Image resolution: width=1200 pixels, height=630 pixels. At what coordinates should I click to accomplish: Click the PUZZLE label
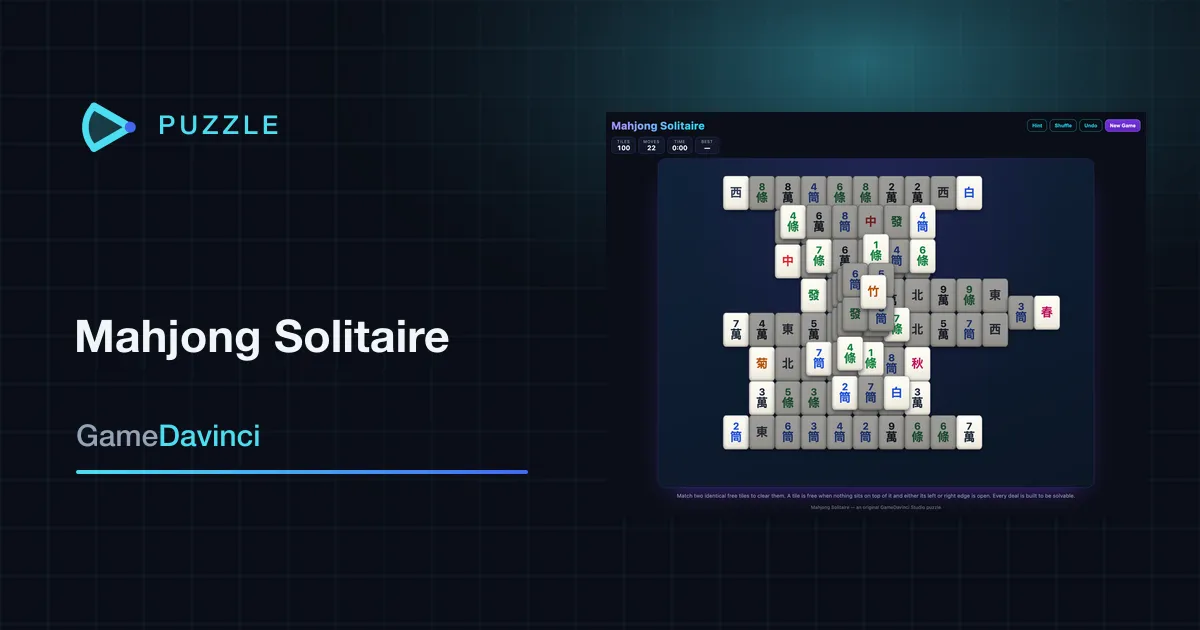[219, 126]
